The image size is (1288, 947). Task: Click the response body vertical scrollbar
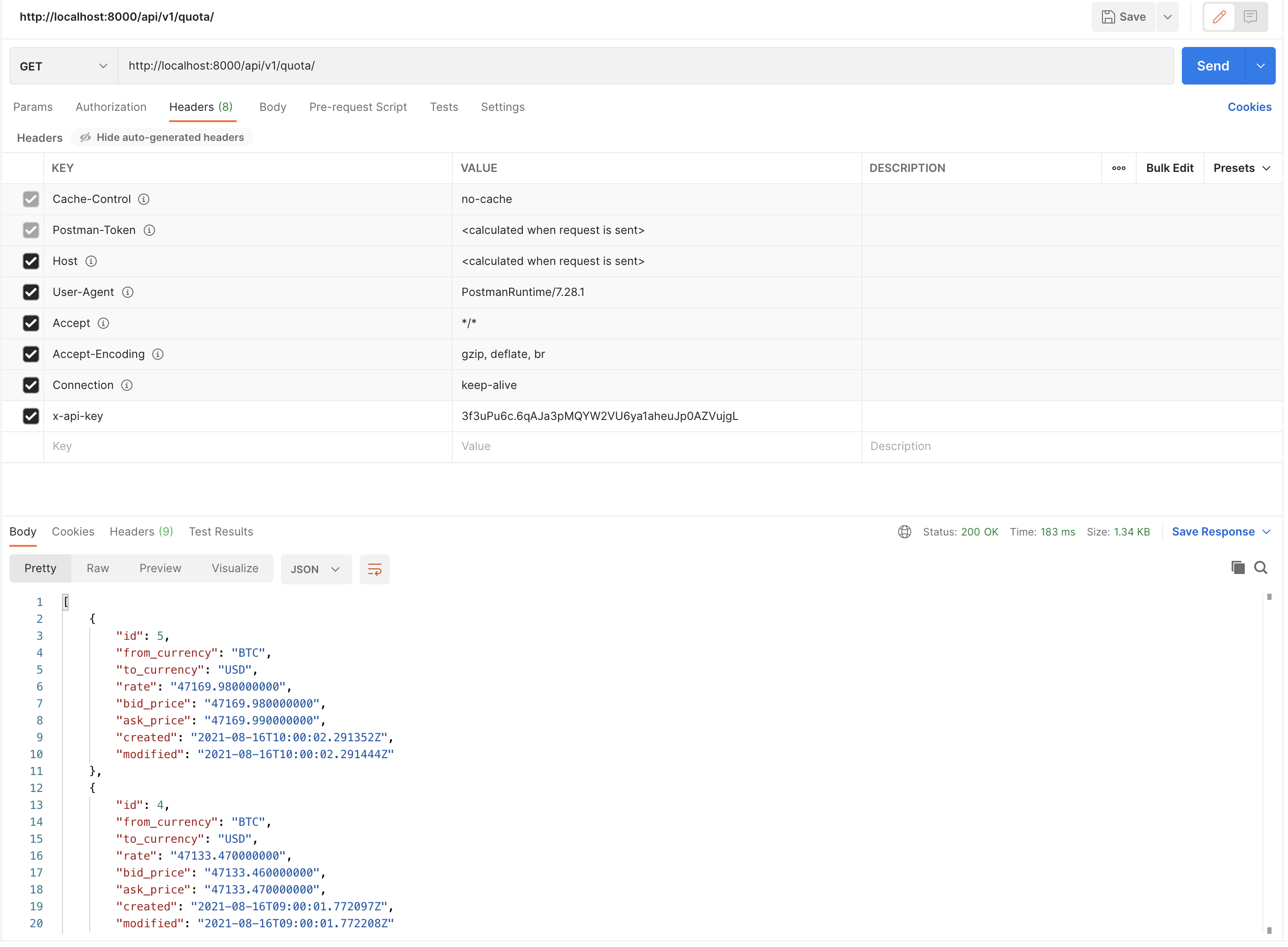click(1269, 762)
